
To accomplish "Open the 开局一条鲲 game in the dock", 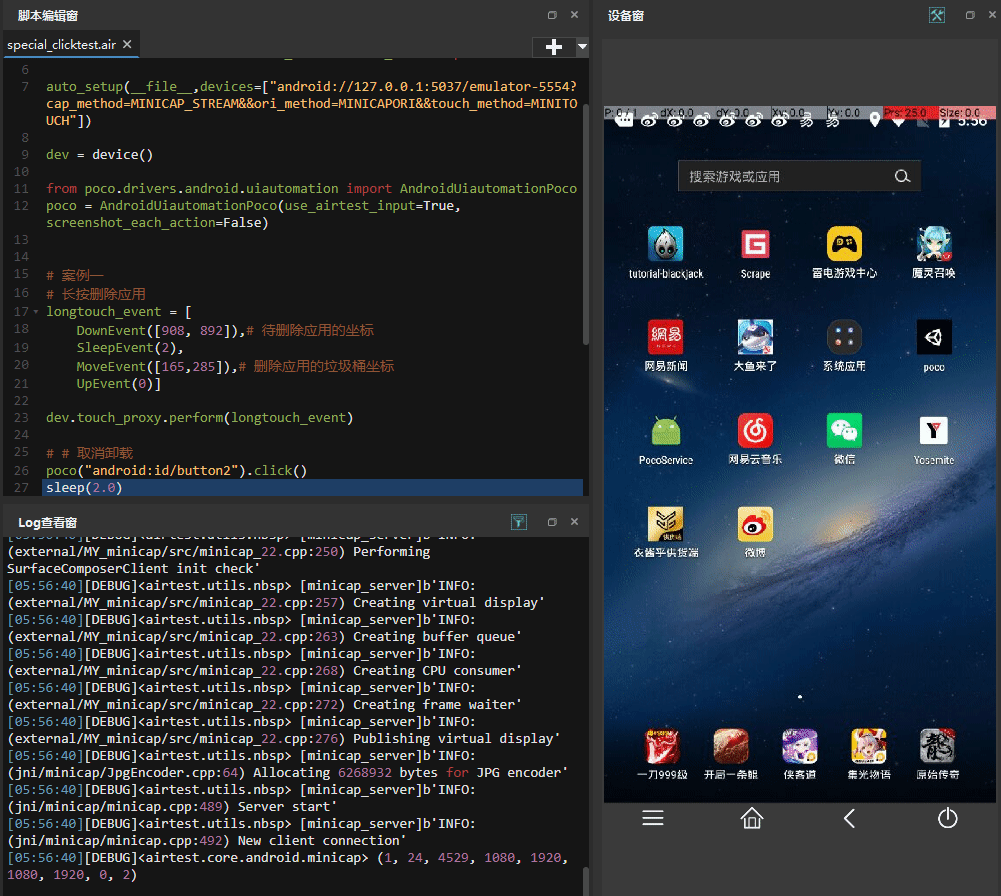I will pyautogui.click(x=731, y=746).
